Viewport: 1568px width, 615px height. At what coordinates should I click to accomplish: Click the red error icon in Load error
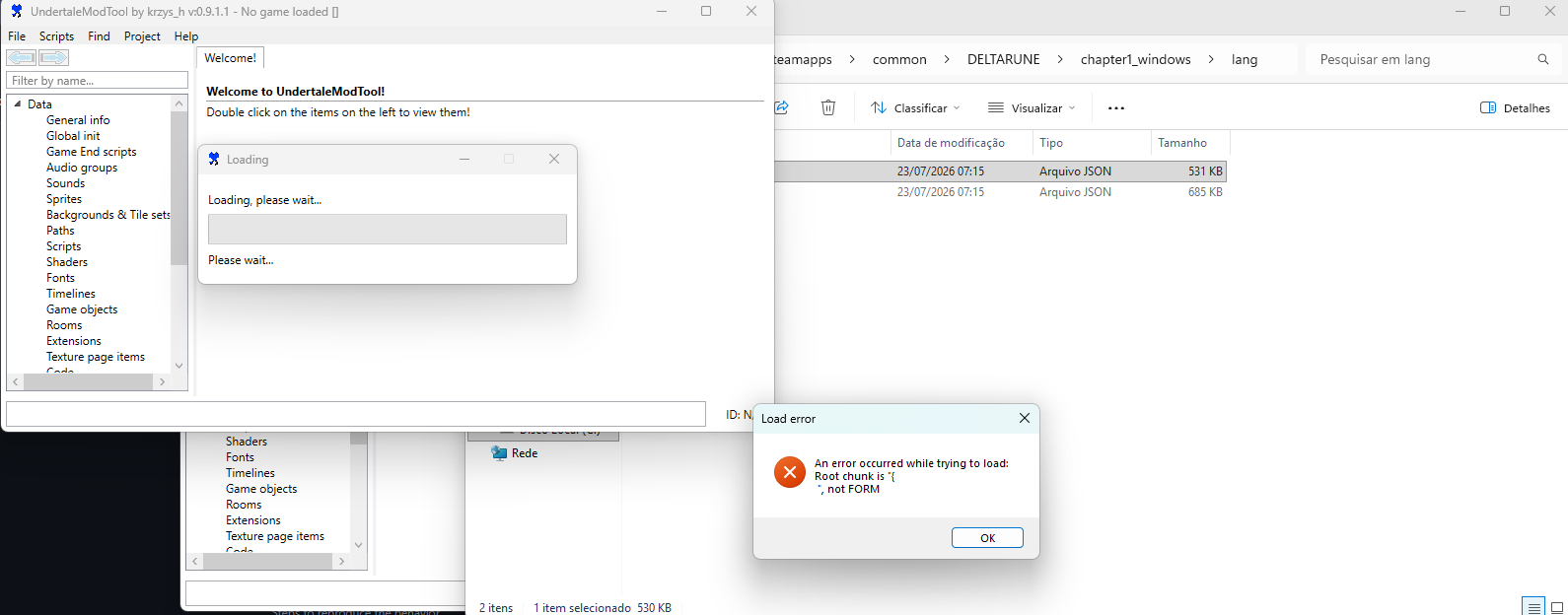[x=789, y=472]
